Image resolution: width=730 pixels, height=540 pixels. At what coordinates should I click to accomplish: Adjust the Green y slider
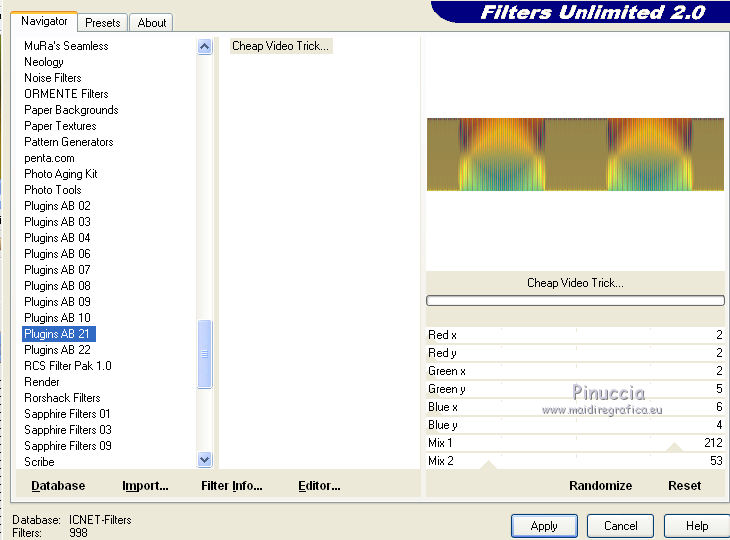tap(575, 389)
